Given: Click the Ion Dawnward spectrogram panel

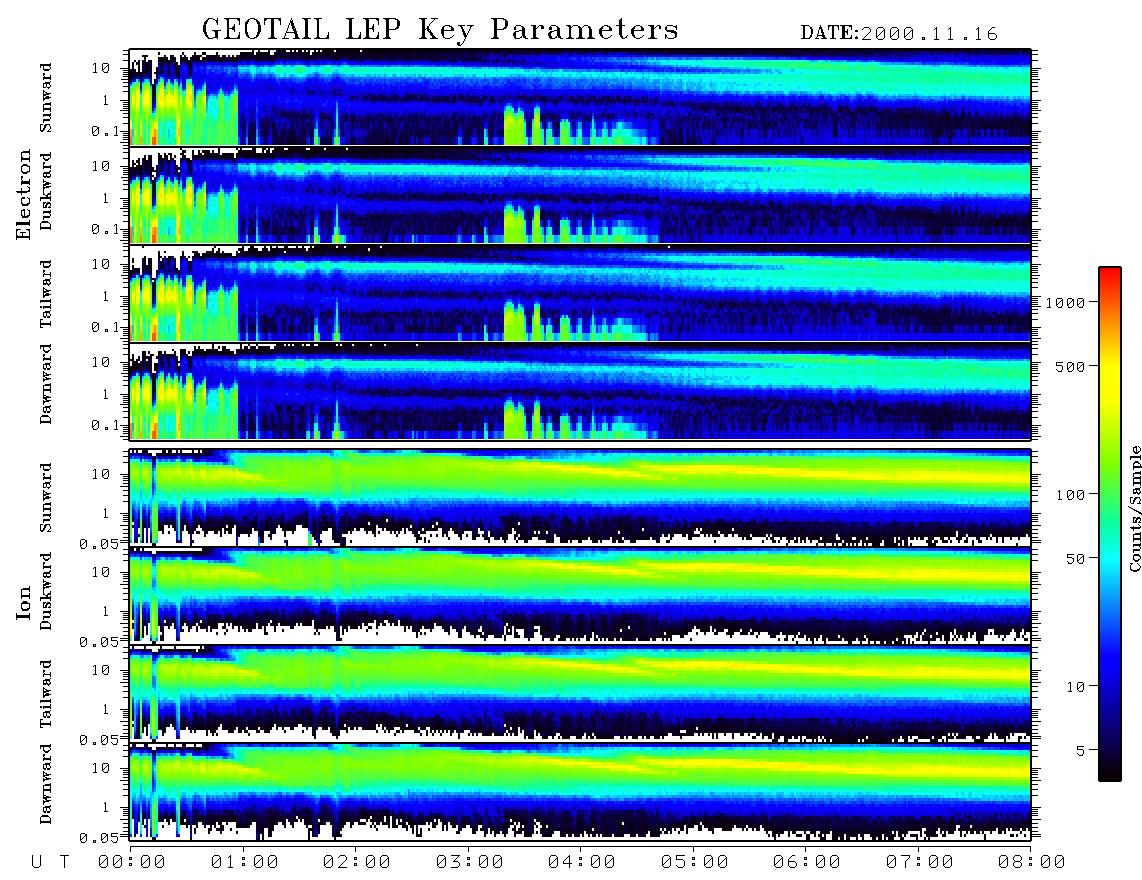Looking at the screenshot, I should click(580, 792).
